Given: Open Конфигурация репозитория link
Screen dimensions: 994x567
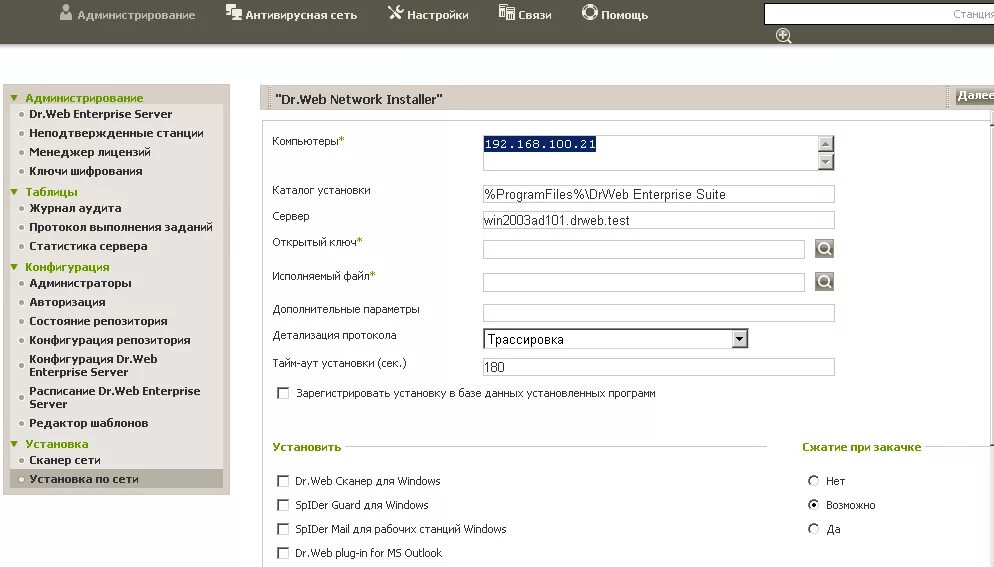Looking at the screenshot, I should click(110, 340).
